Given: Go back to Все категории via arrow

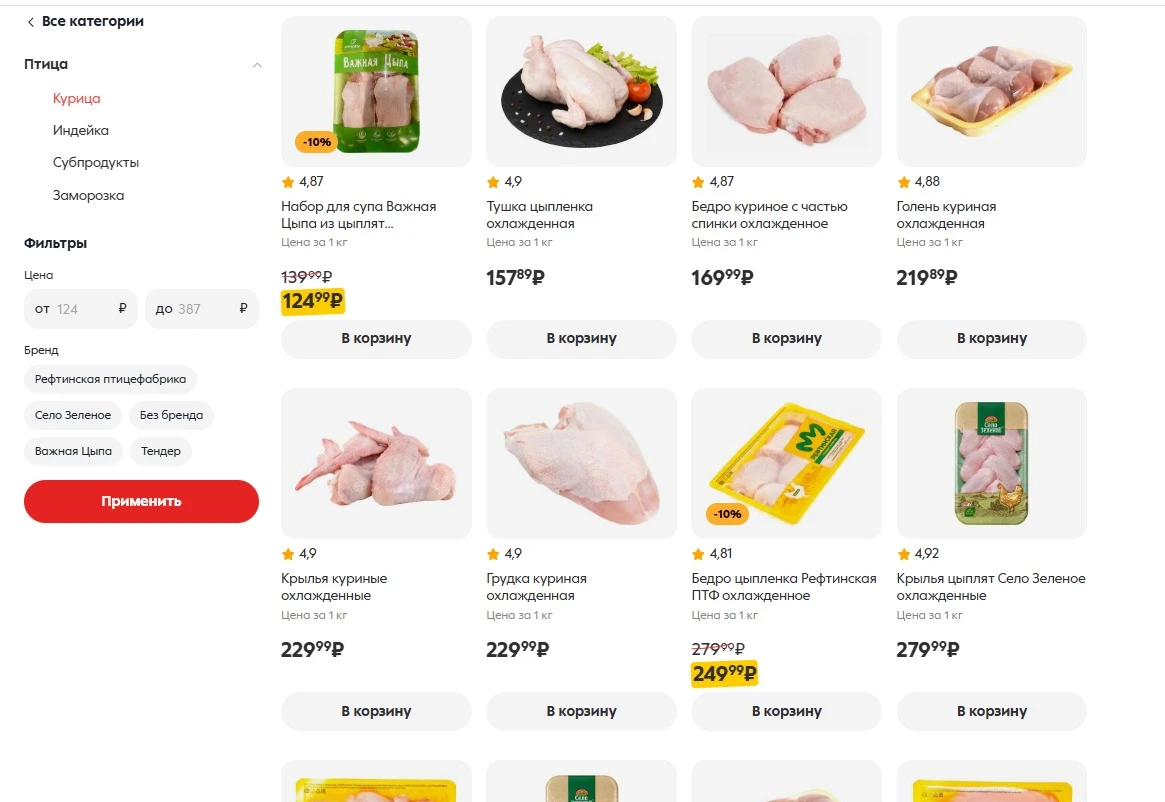Looking at the screenshot, I should [31, 22].
